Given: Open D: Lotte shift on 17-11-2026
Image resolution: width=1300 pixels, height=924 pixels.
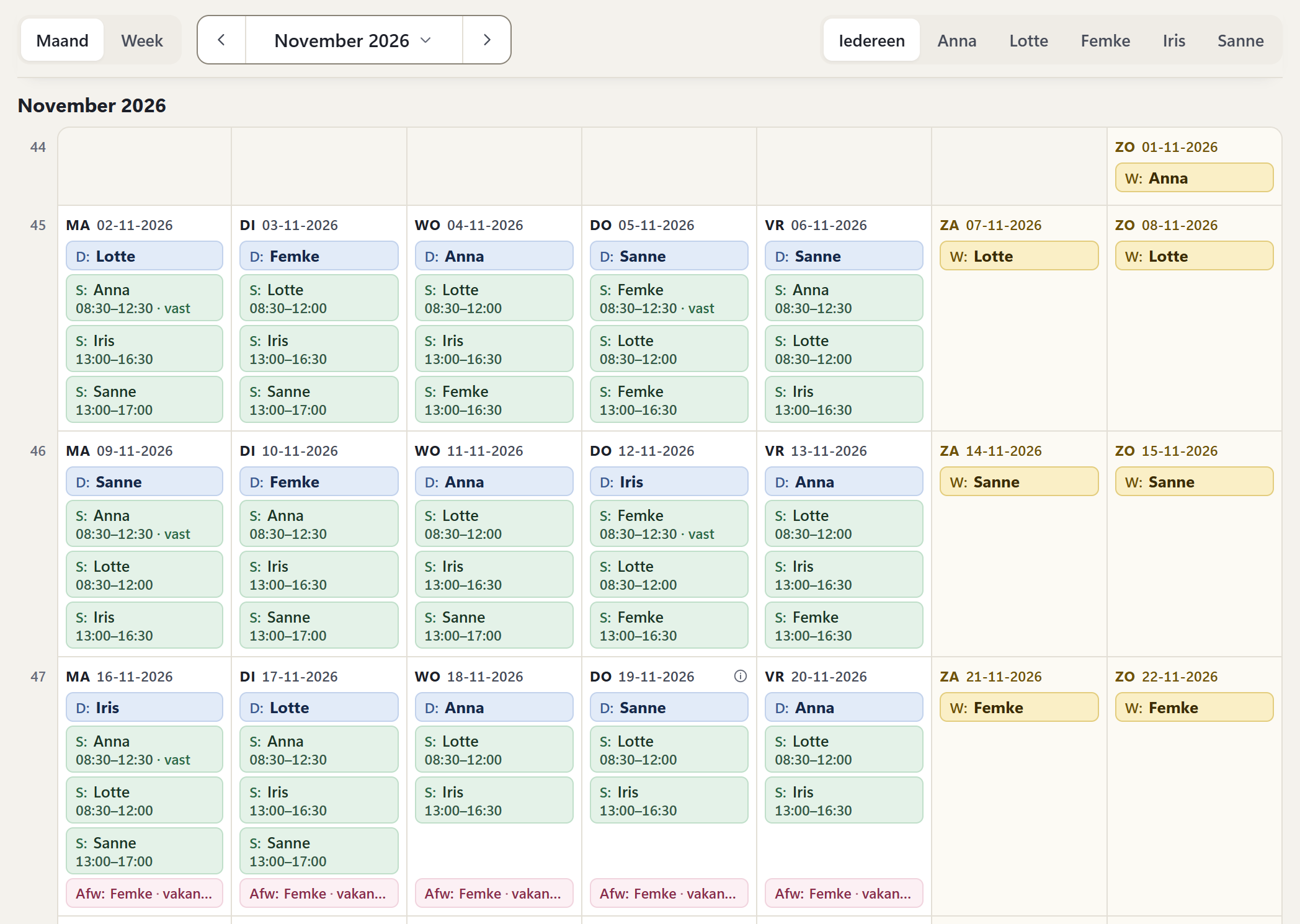Looking at the screenshot, I should coord(319,708).
